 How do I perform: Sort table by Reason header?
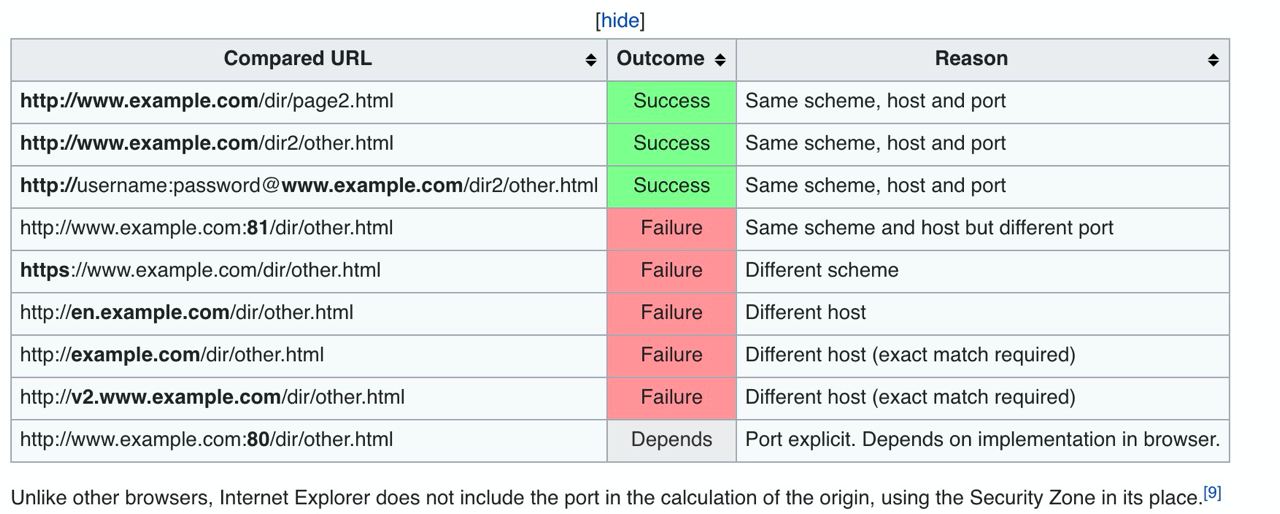pyautogui.click(x=971, y=59)
